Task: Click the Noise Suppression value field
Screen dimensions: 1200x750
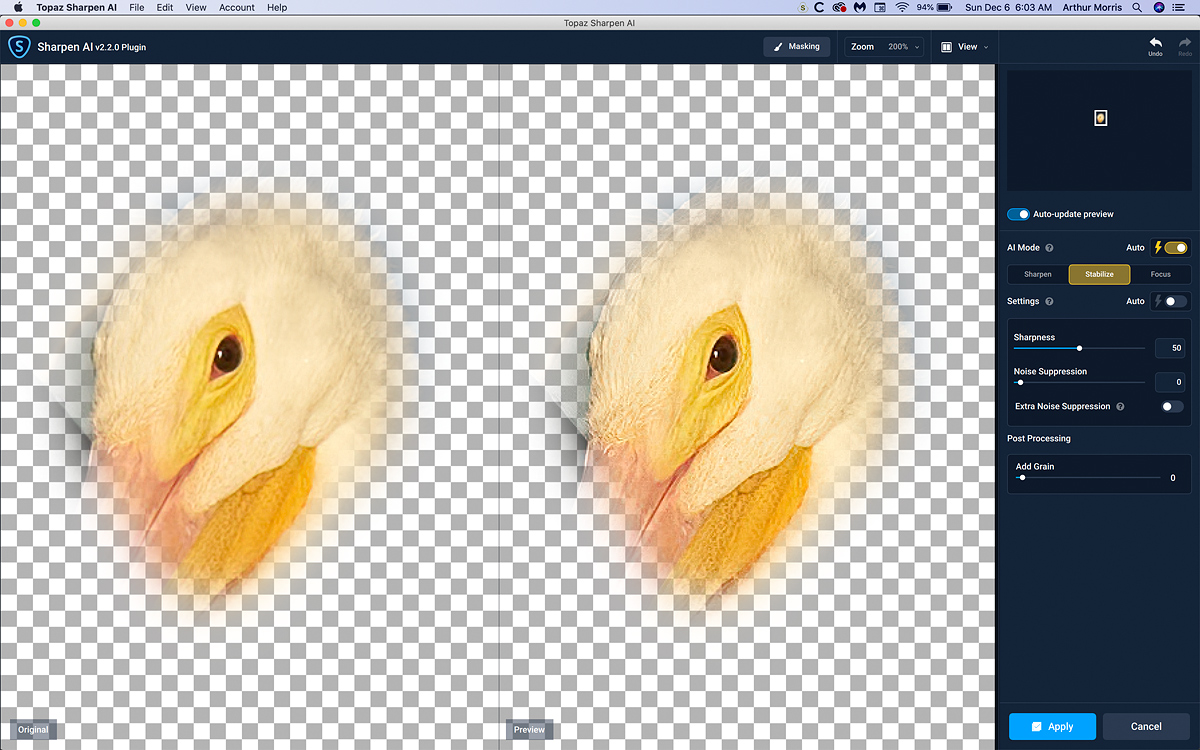Action: pos(1170,382)
